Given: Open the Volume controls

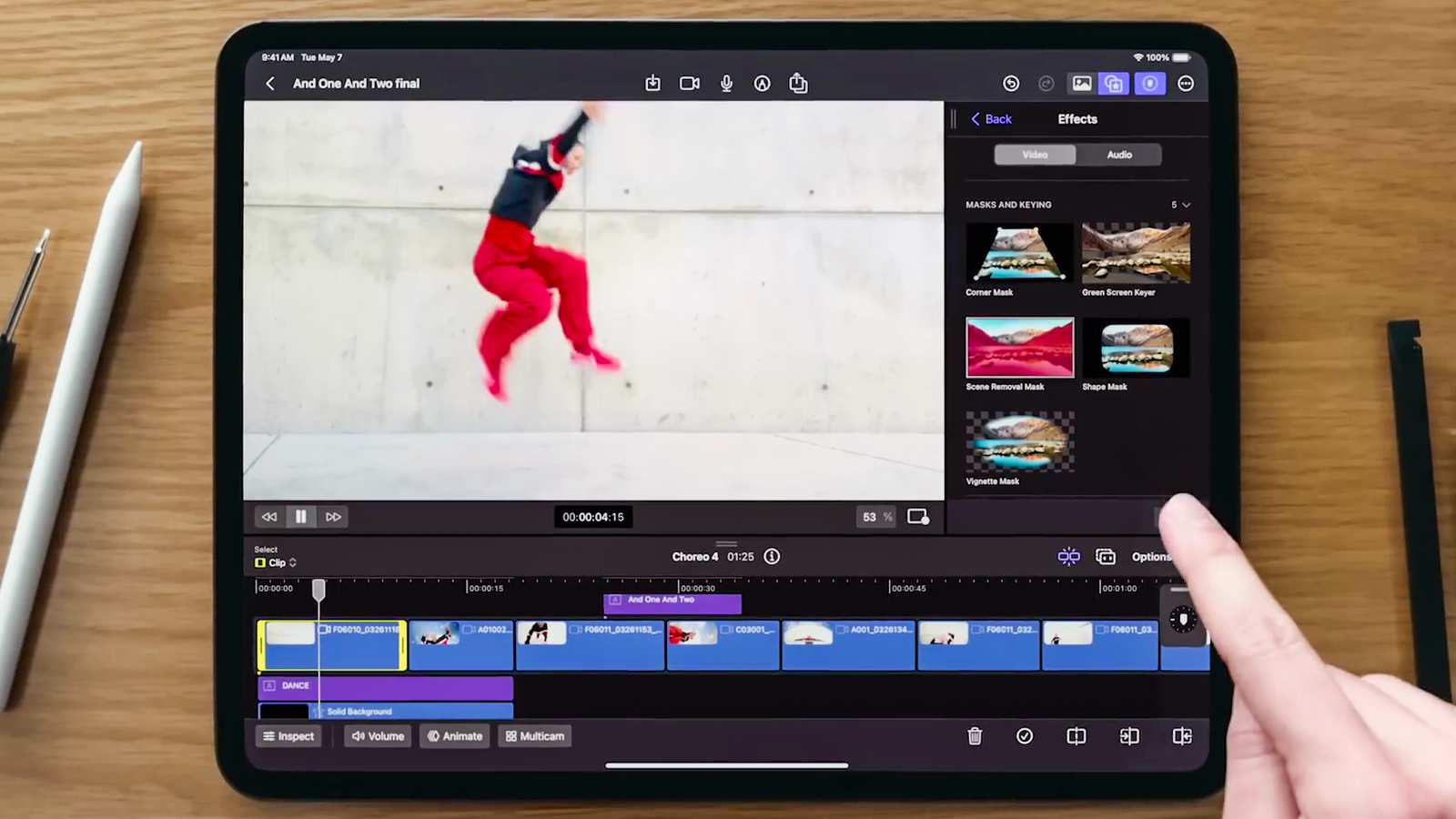Looking at the screenshot, I should point(378,736).
